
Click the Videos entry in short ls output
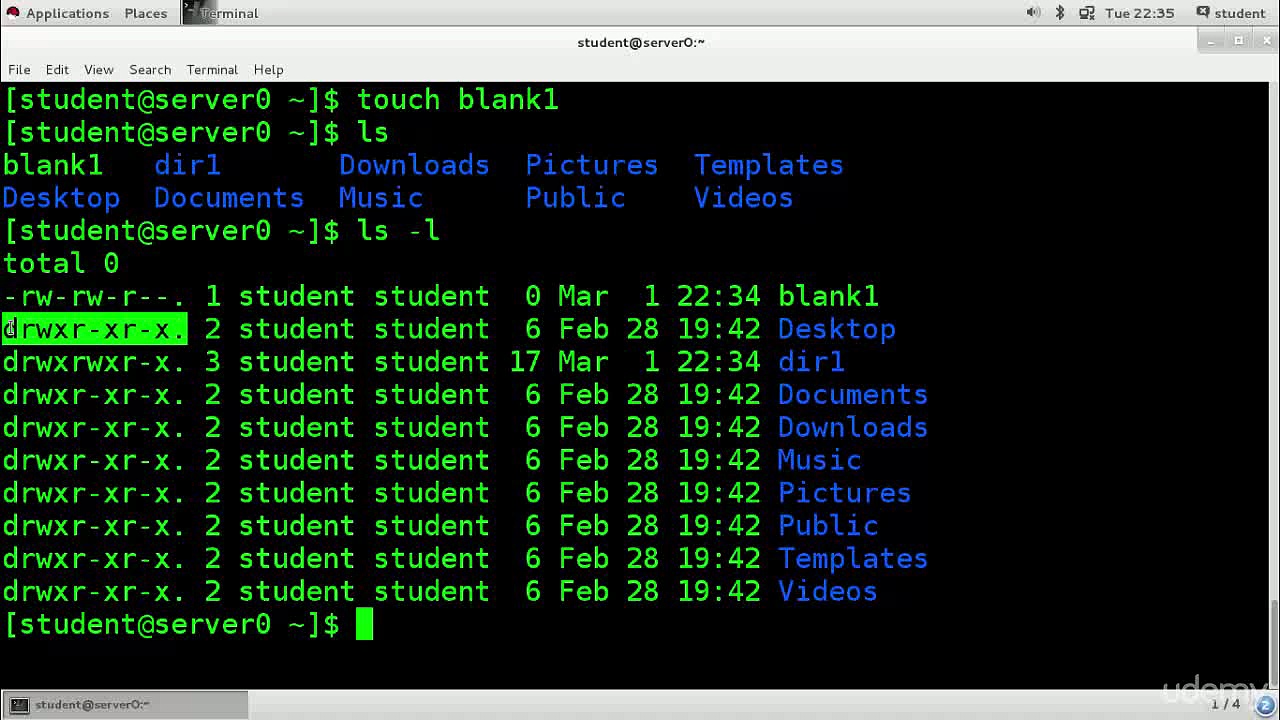[x=743, y=198]
